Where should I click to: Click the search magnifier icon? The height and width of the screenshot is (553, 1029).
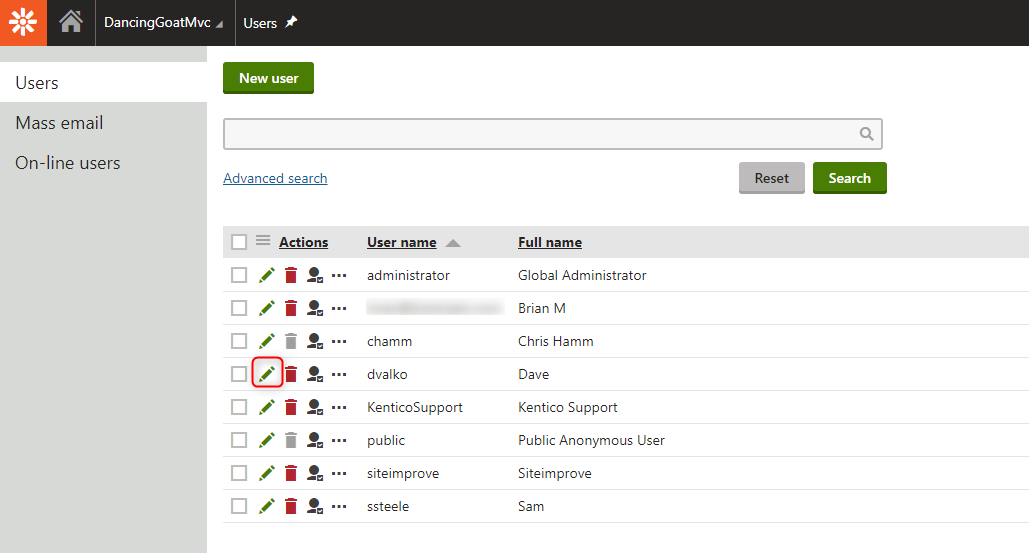coord(866,134)
